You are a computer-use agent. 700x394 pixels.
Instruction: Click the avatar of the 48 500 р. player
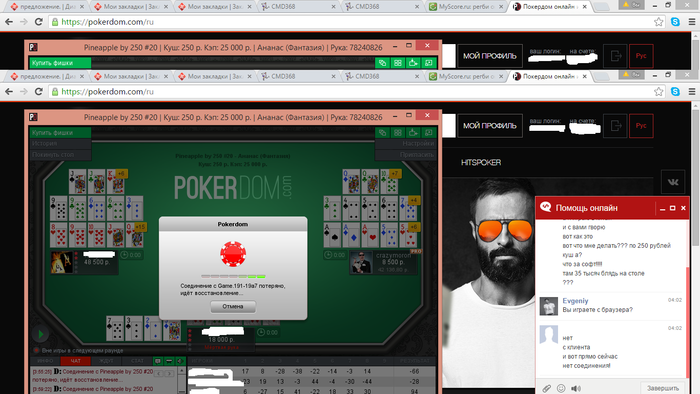(x=62, y=262)
